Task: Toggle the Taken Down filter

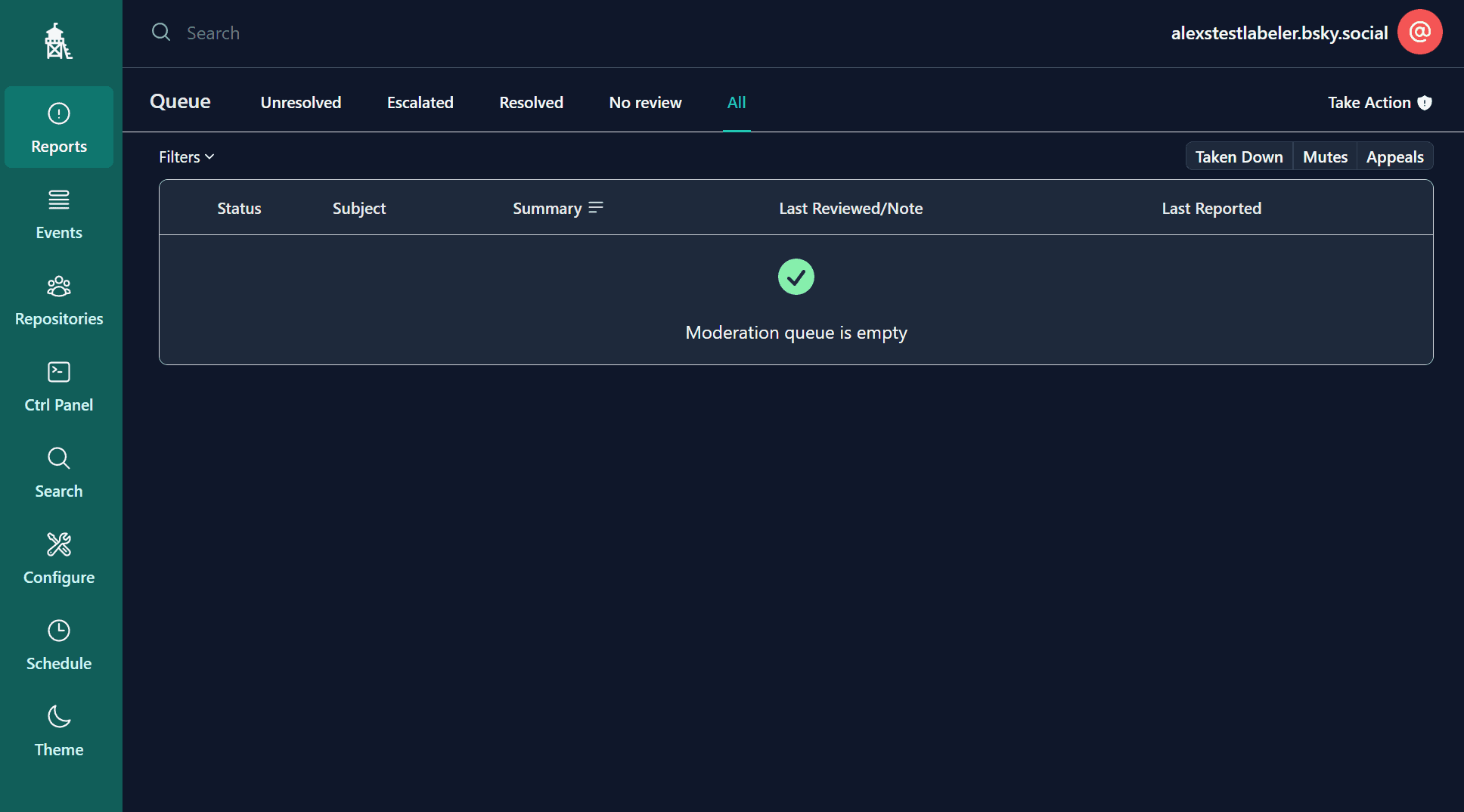Action: (1239, 157)
